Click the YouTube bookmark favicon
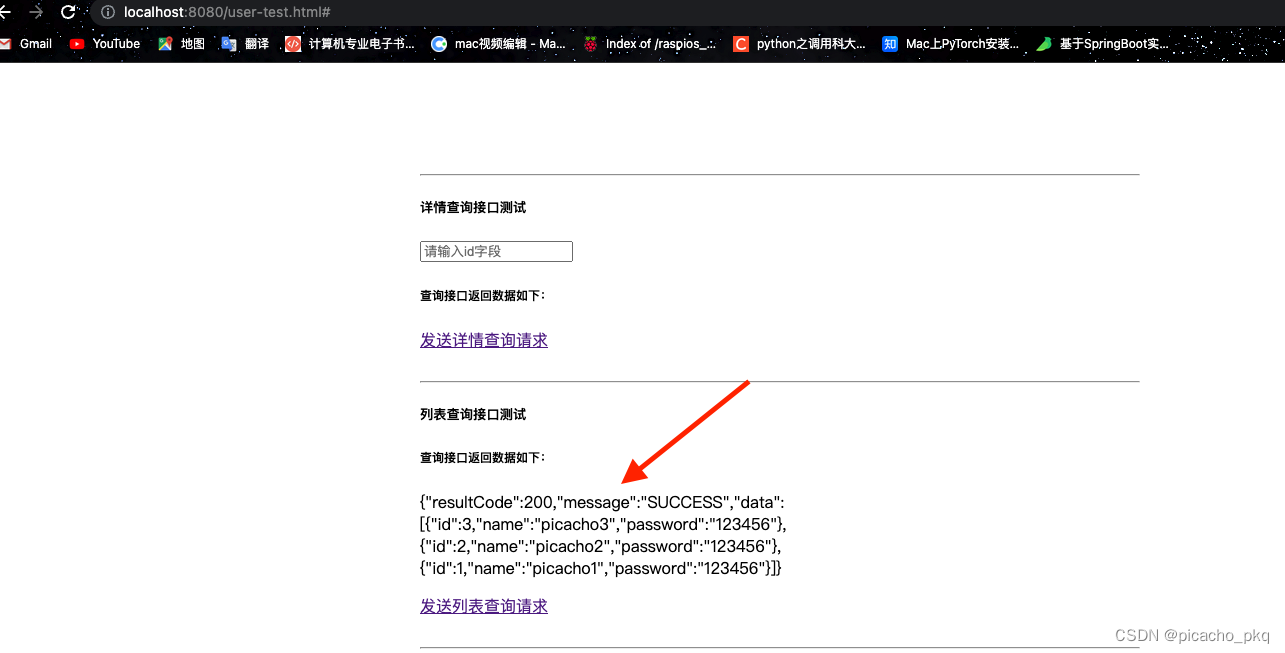Screen dimensions: 1285x653 [x=77, y=44]
